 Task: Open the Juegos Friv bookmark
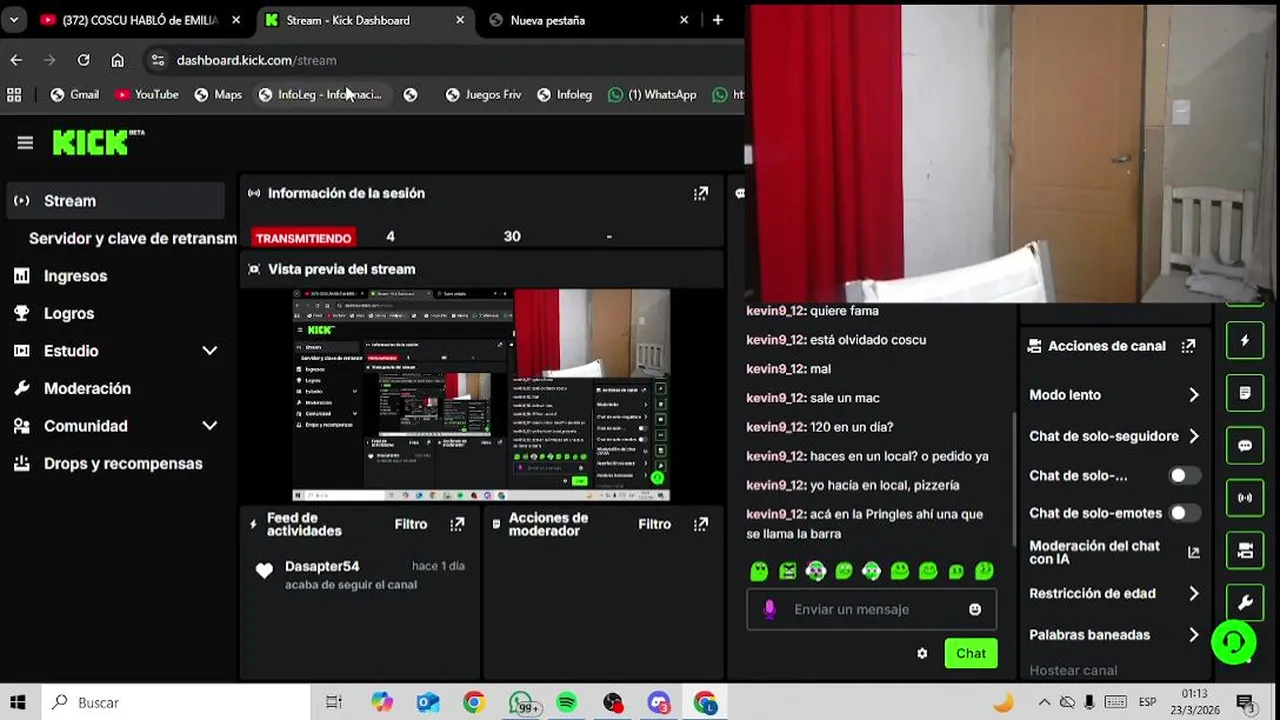pos(483,95)
